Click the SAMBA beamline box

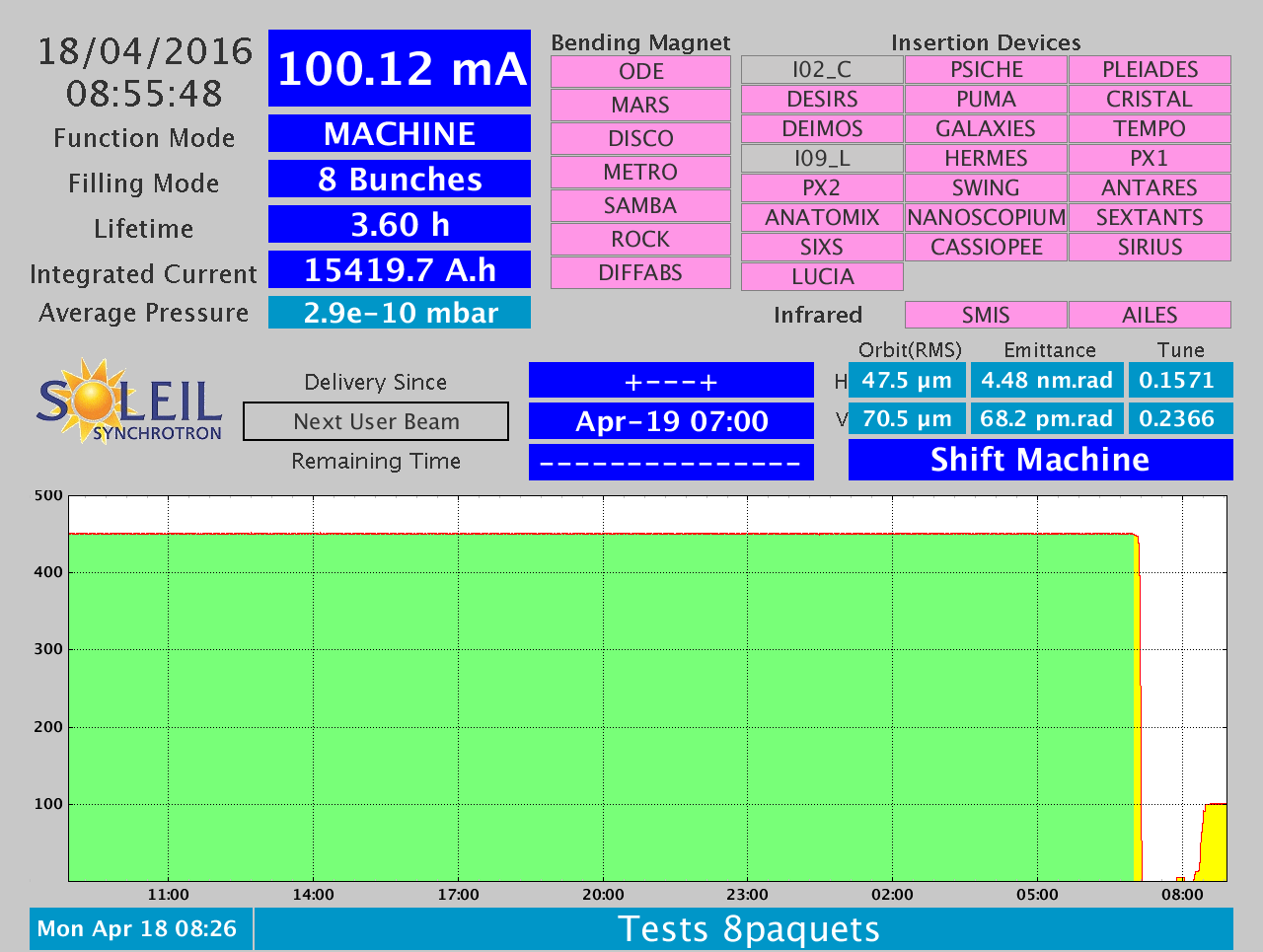(640, 206)
